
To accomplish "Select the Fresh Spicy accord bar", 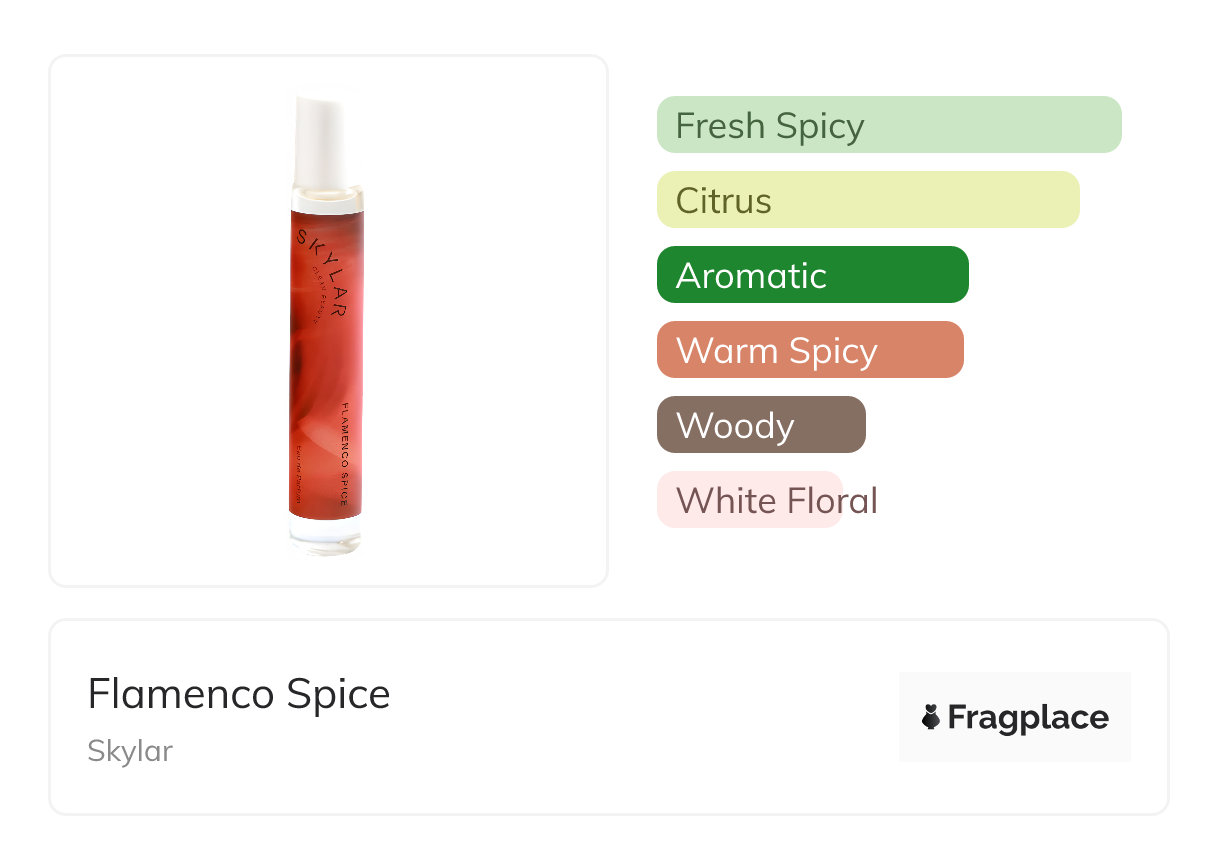I will [888, 125].
